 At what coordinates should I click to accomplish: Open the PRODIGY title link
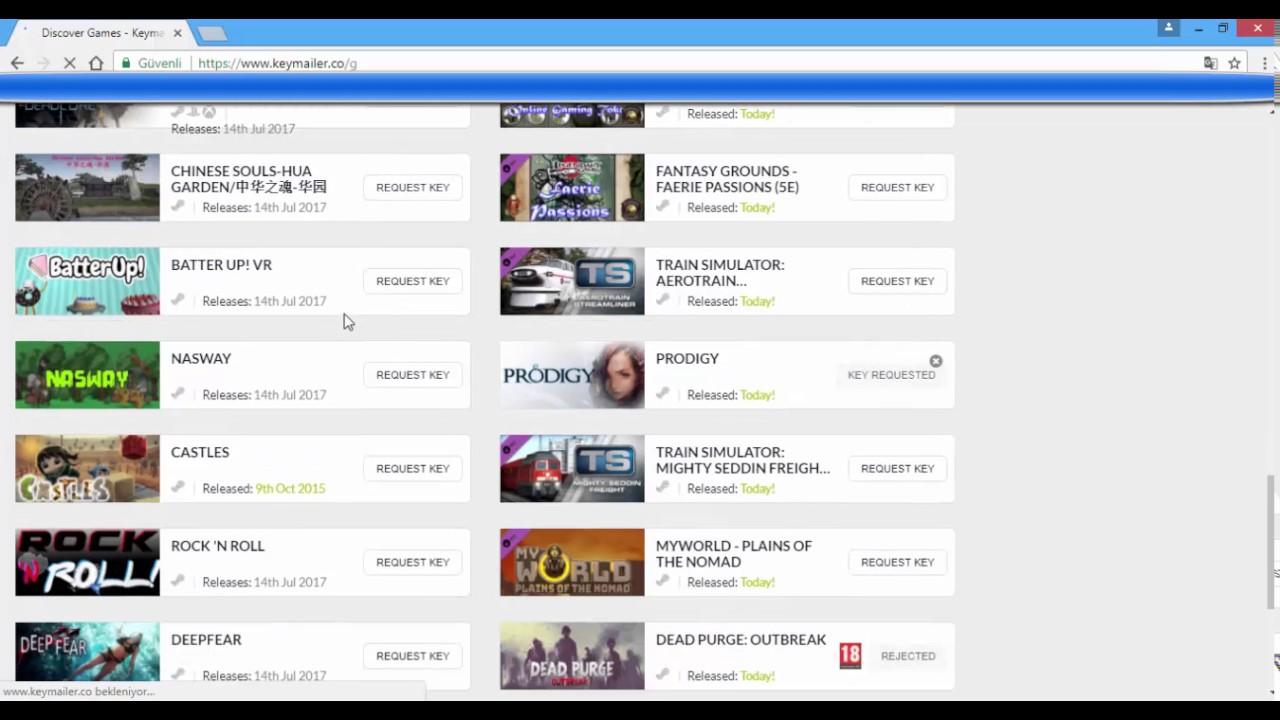click(687, 359)
